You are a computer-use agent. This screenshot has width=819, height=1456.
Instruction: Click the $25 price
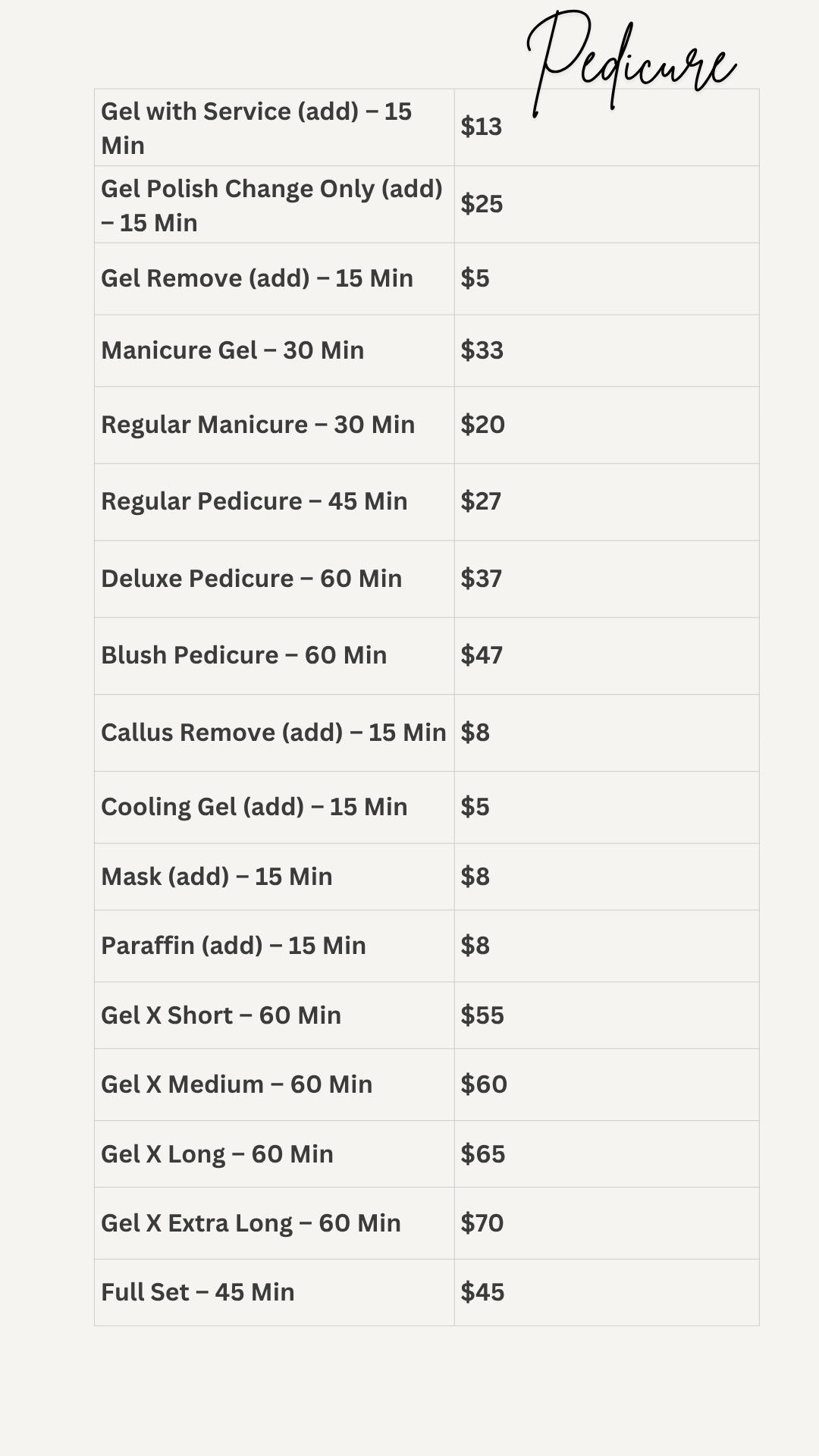tap(482, 204)
